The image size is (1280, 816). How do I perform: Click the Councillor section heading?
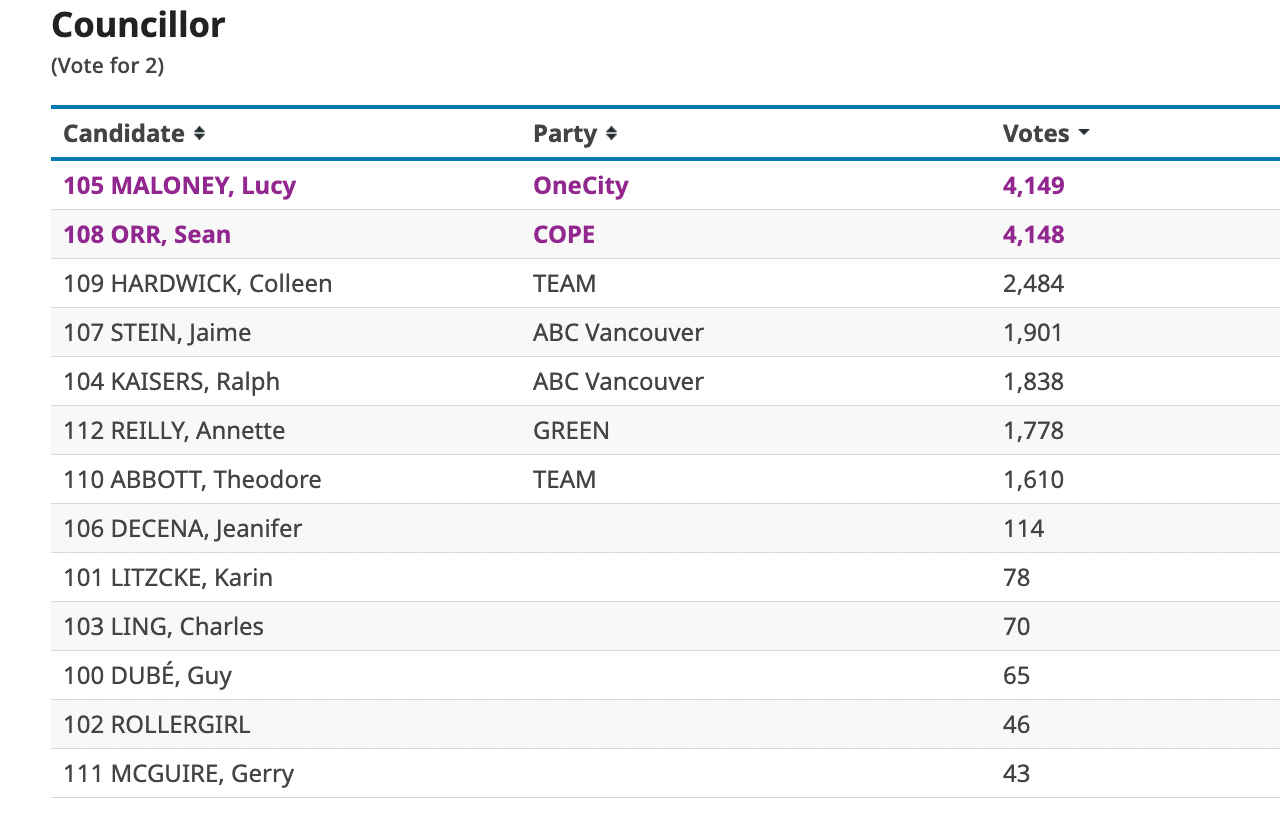point(138,25)
